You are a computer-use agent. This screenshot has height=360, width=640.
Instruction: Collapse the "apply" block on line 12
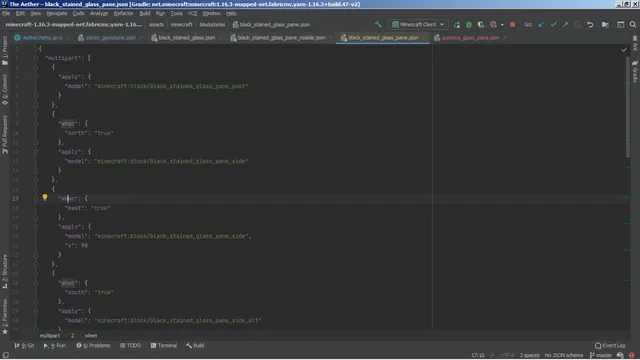[x=36, y=151]
